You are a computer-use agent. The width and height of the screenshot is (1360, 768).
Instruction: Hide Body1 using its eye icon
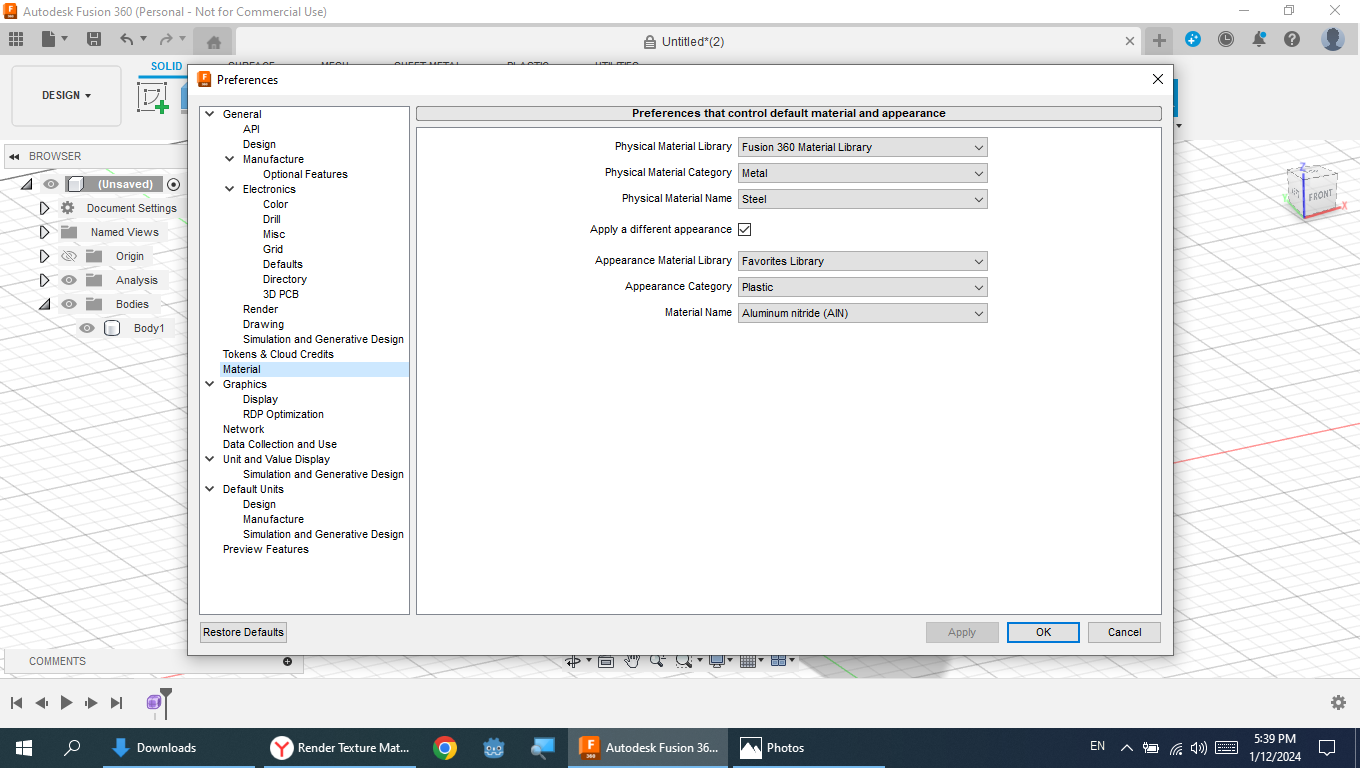click(x=87, y=328)
